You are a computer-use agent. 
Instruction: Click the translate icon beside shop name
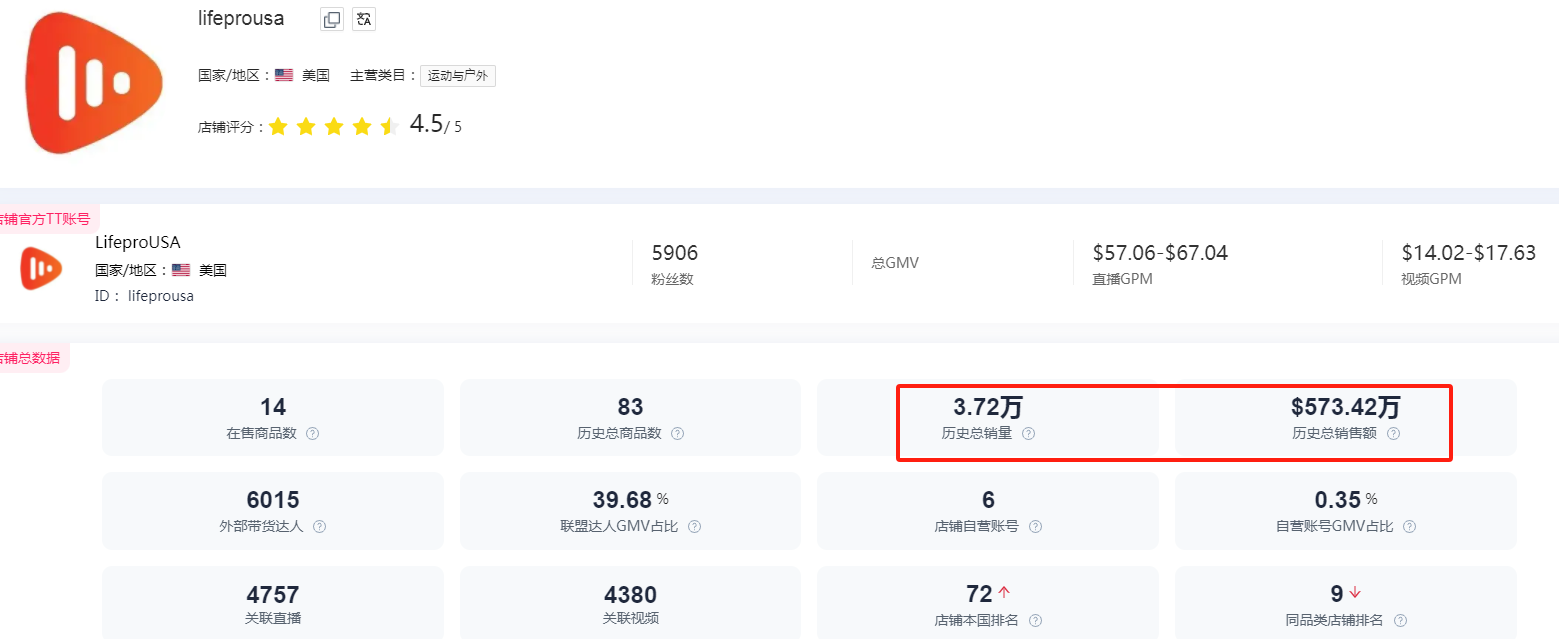point(364,19)
